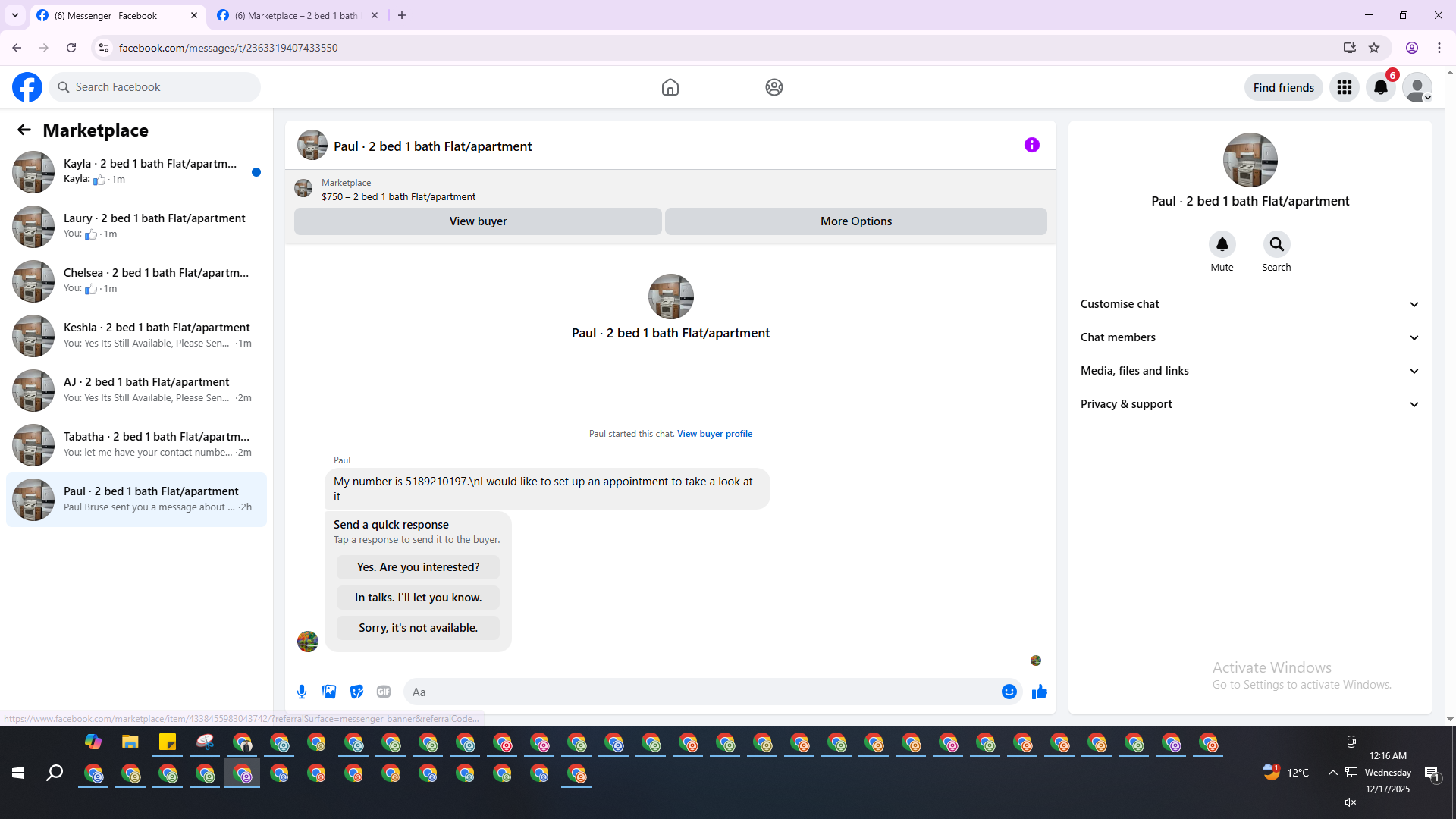Send quick response 'Yes. Are you interested?'

pos(418,567)
